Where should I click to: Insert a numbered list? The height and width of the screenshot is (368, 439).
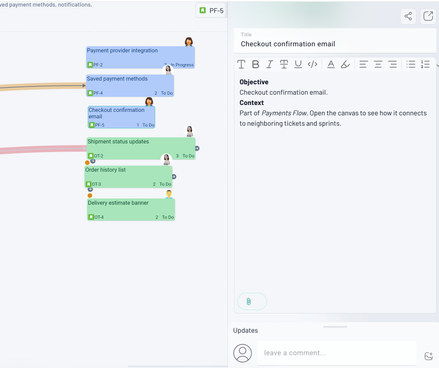(x=425, y=64)
